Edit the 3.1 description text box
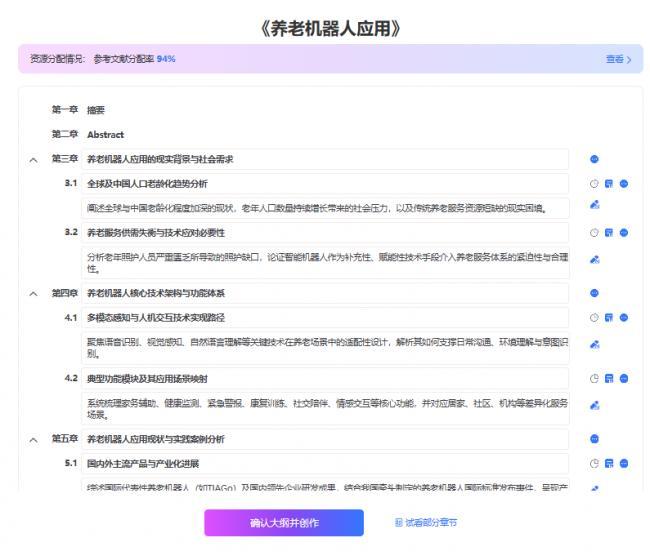This screenshot has height=560, width=650. pos(325,208)
